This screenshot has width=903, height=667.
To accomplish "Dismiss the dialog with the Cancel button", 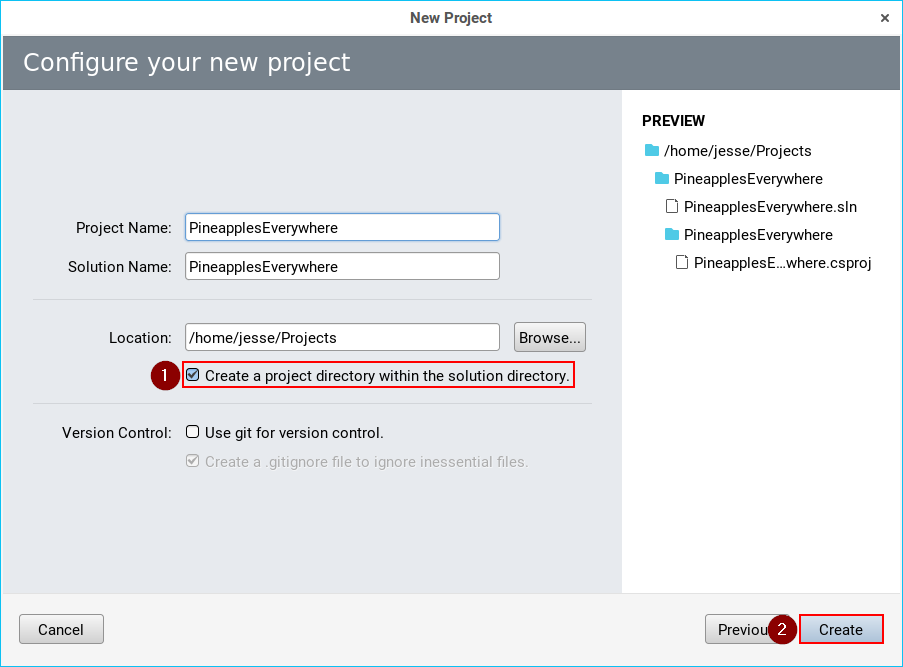I will (x=61, y=629).
